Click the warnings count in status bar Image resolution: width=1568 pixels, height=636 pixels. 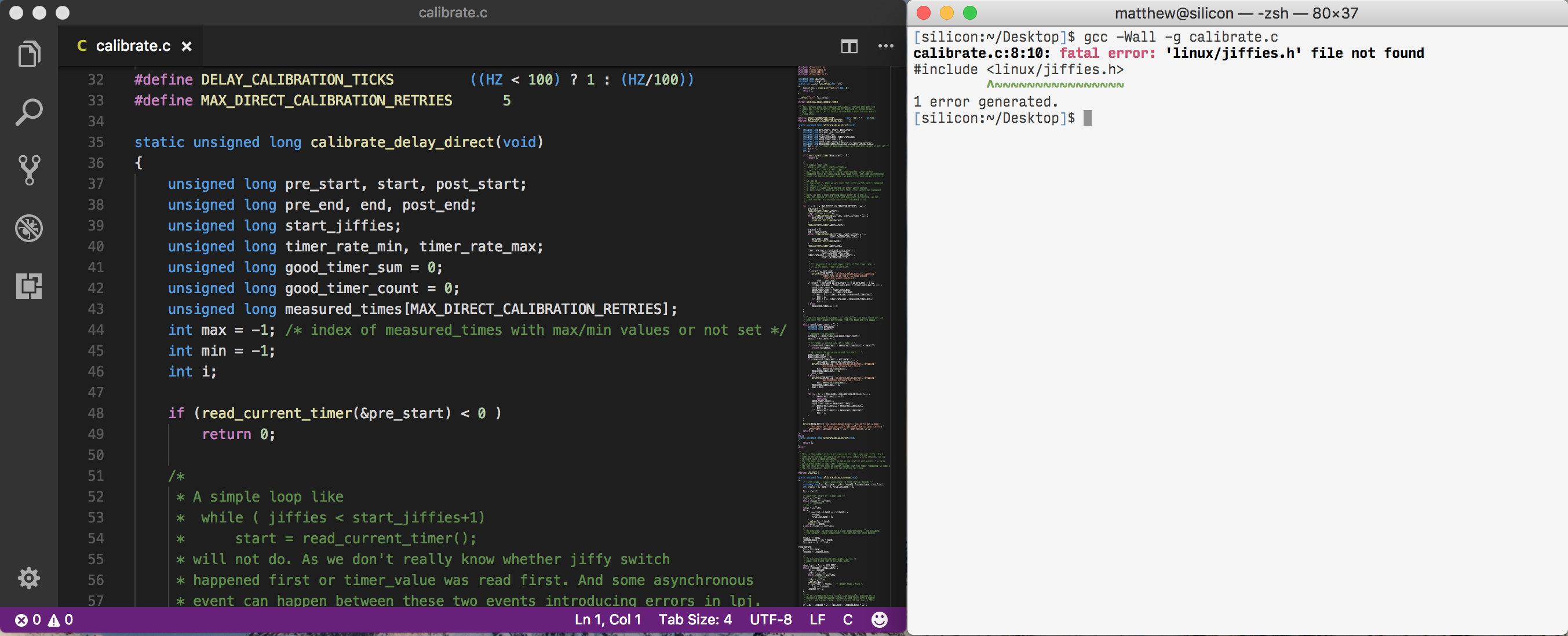(x=61, y=620)
